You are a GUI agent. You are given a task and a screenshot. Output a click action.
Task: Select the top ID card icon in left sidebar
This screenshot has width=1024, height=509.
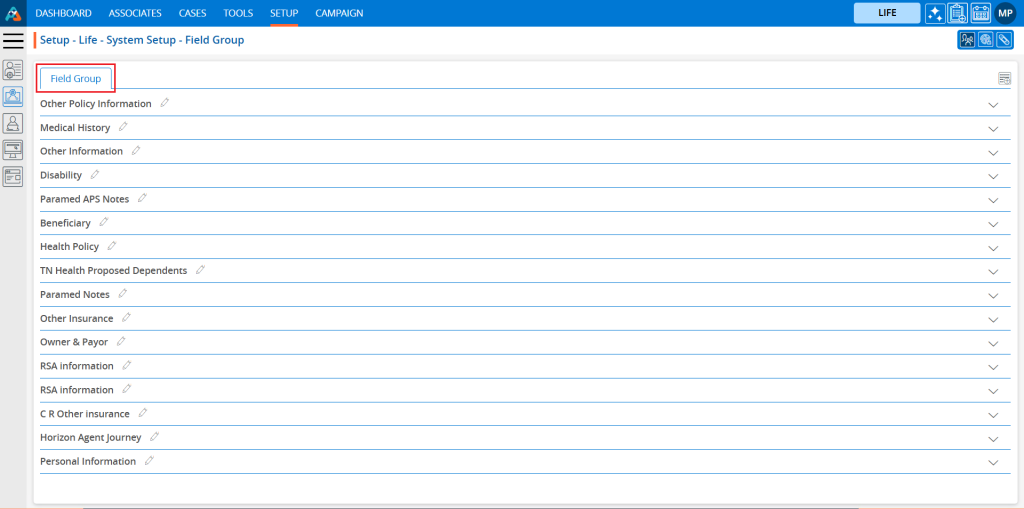tap(13, 70)
